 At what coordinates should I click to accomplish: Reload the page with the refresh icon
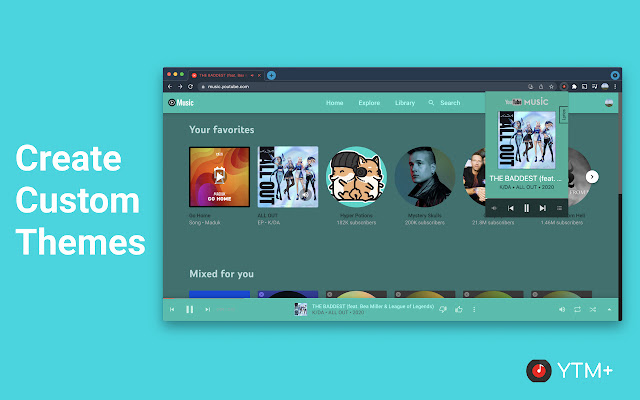[x=190, y=87]
